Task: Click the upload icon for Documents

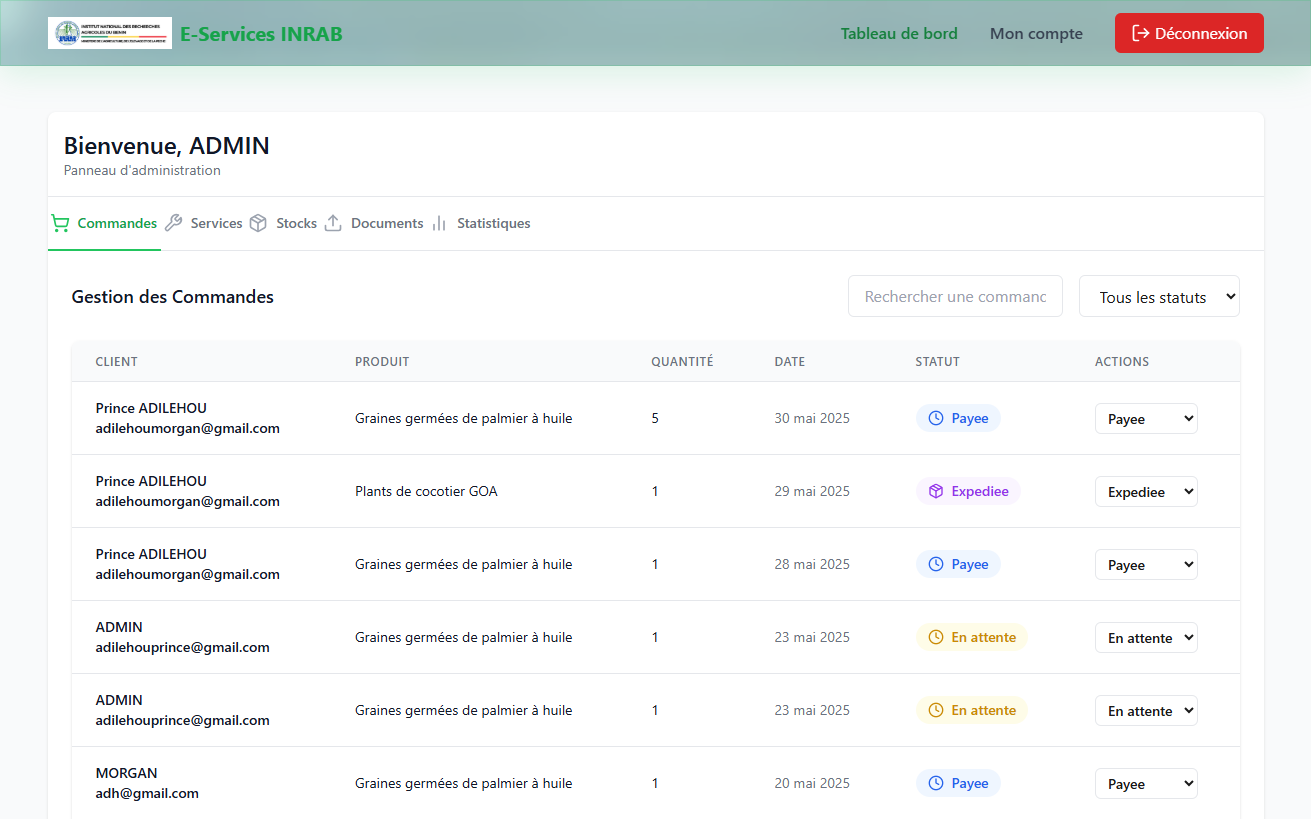Action: 334,223
